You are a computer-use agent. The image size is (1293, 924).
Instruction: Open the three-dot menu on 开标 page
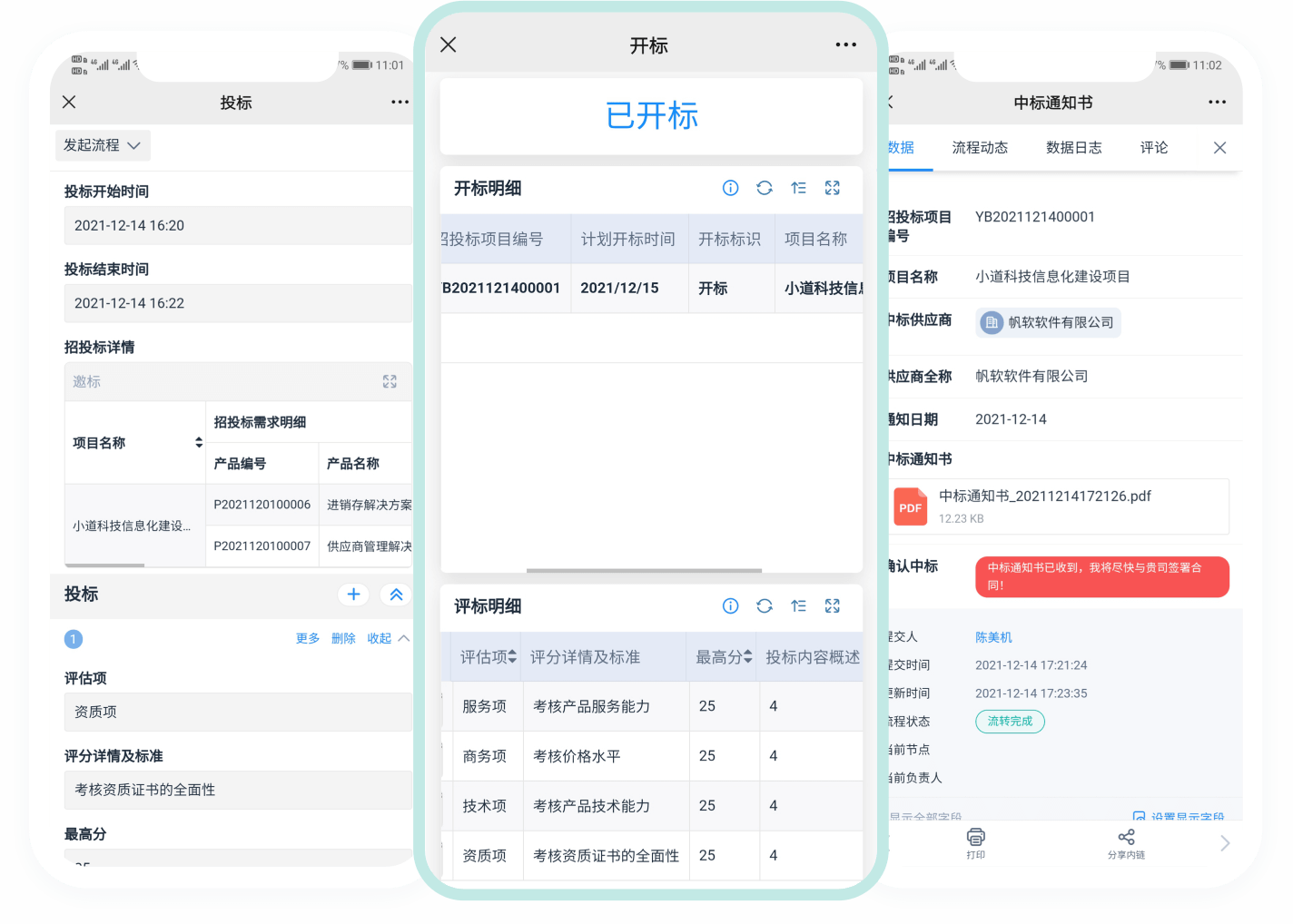click(845, 44)
